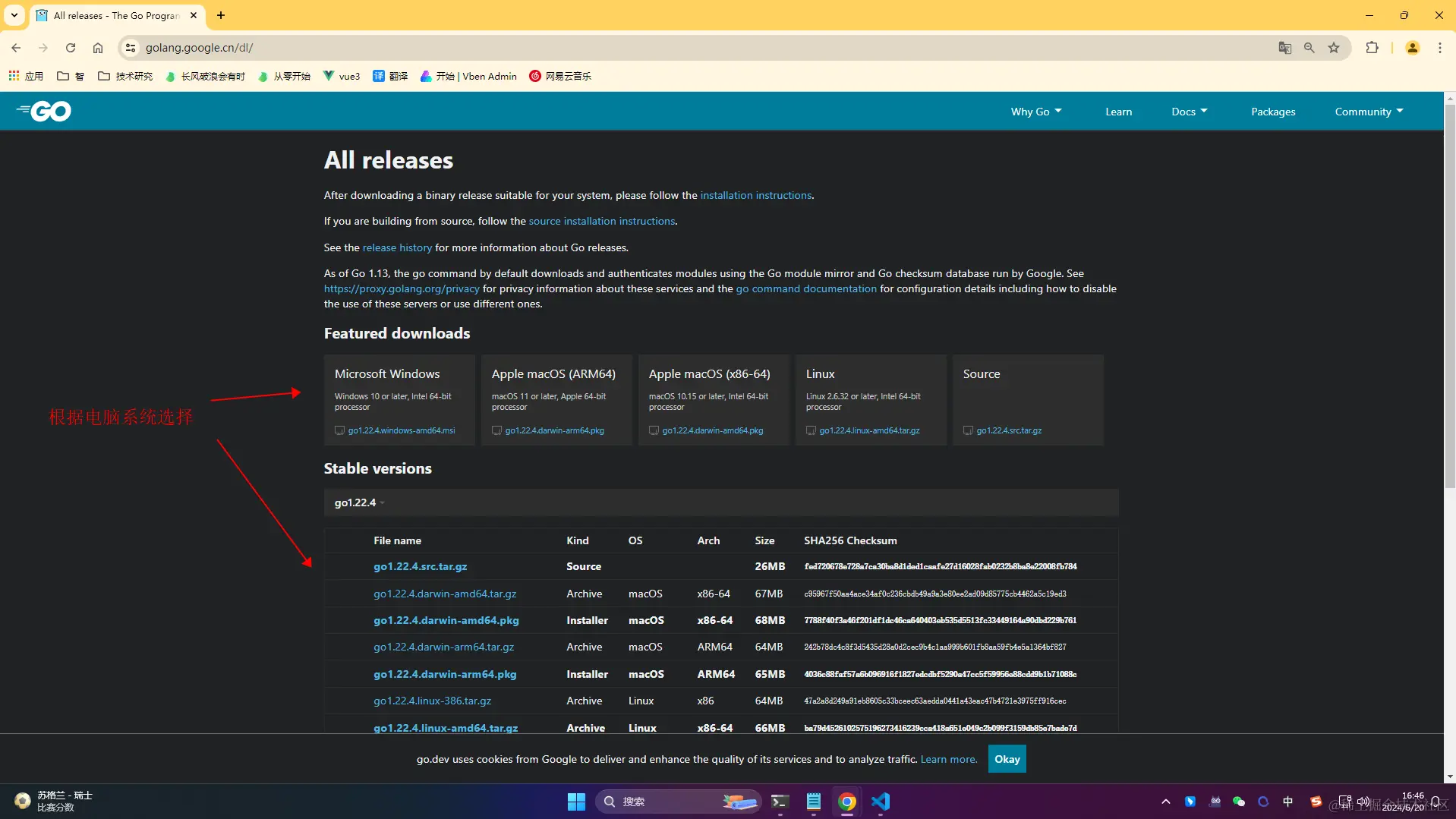1456x819 pixels.
Task: Open a new browser tab
Action: pos(221,15)
